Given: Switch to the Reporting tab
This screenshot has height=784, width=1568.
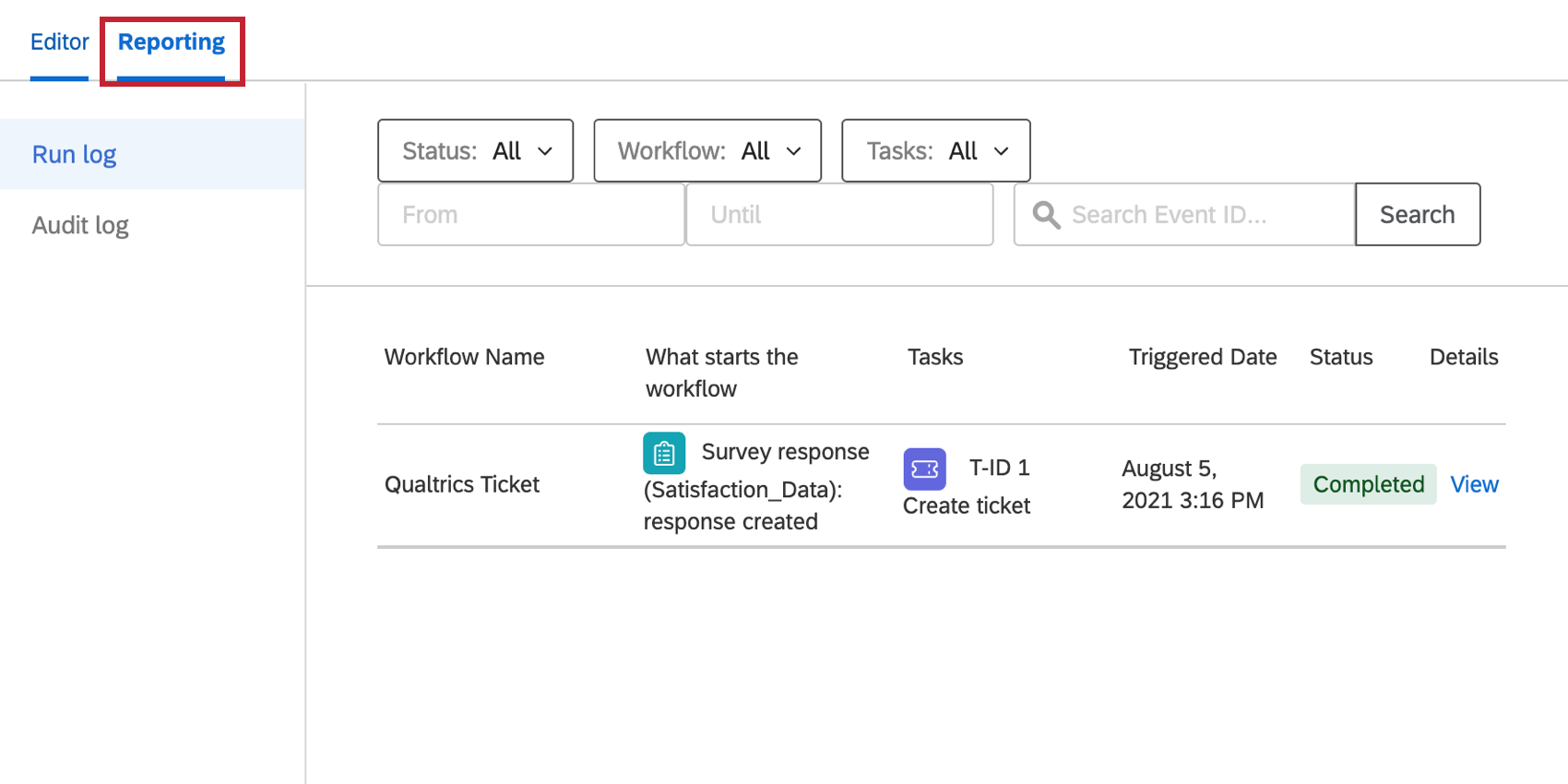Looking at the screenshot, I should 172,42.
